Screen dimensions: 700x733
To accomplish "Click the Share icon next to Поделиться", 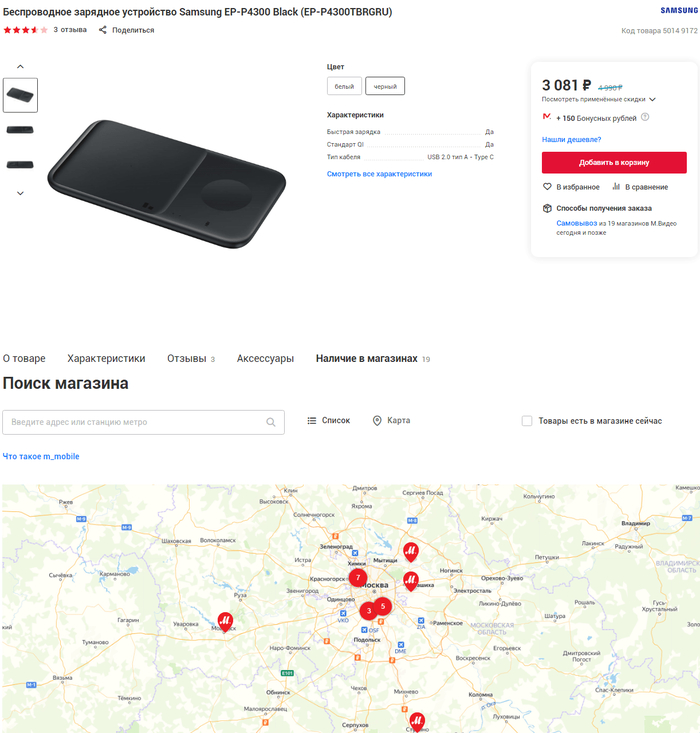I will 102,30.
